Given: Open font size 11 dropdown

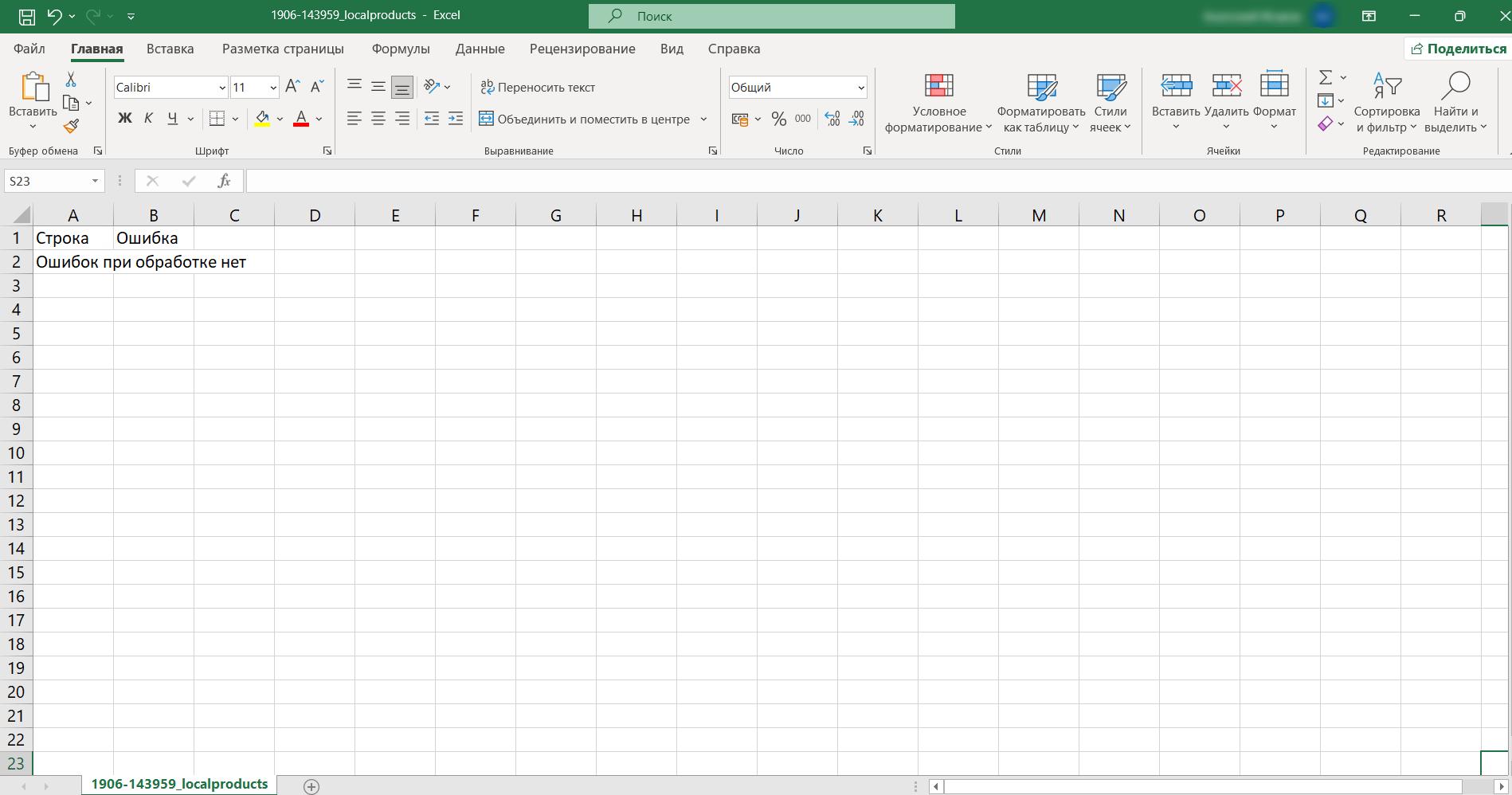Looking at the screenshot, I should [273, 88].
